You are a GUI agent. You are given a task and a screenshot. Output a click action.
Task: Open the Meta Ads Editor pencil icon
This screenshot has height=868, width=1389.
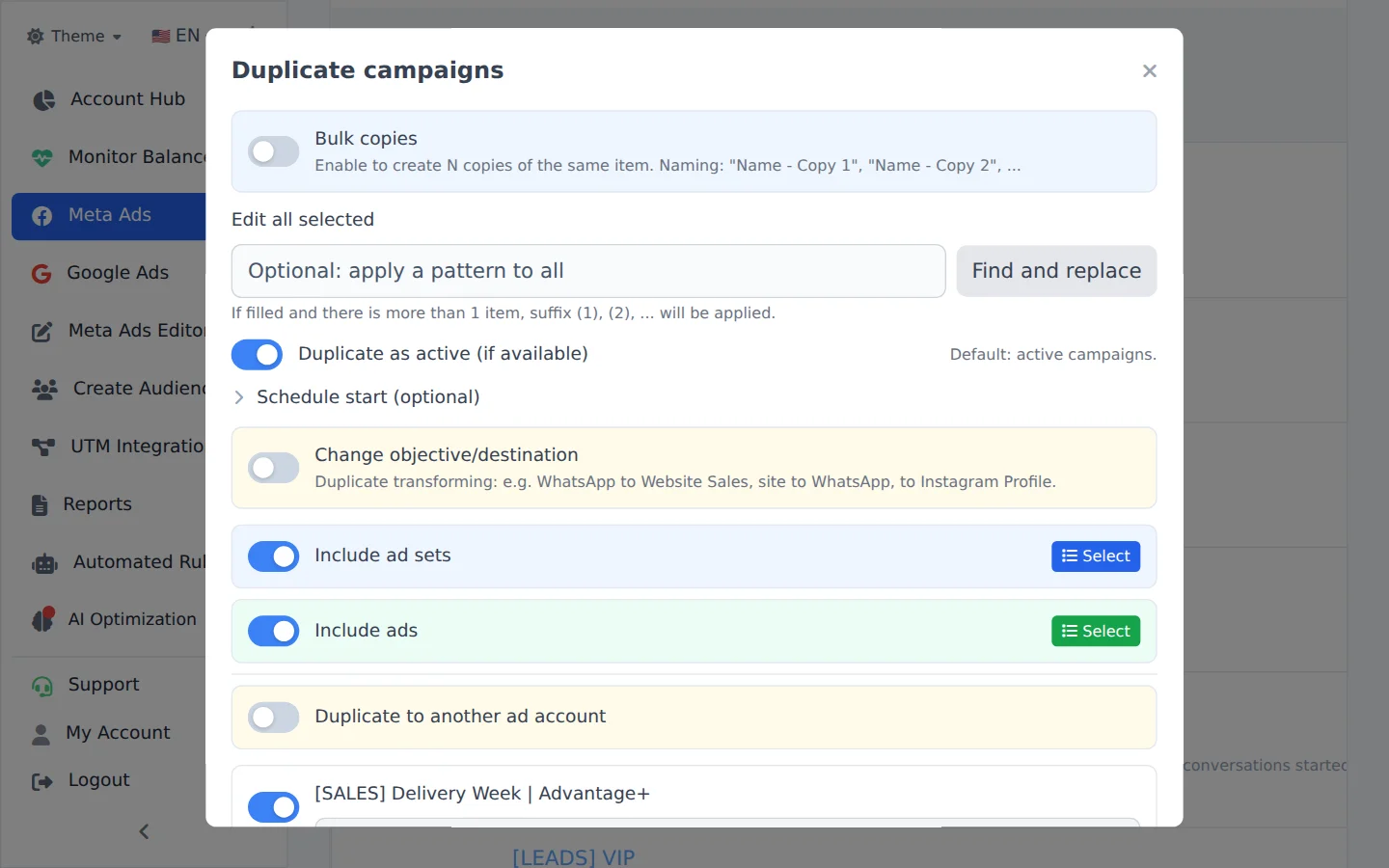pos(42,332)
